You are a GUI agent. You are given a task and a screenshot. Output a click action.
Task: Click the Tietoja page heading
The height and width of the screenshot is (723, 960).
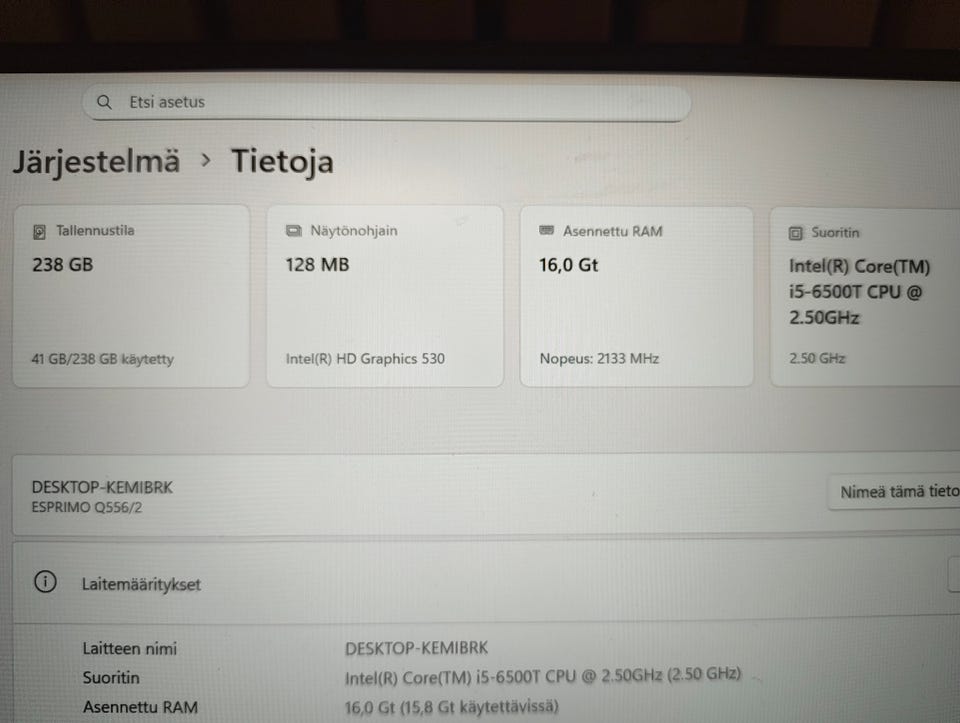(282, 162)
